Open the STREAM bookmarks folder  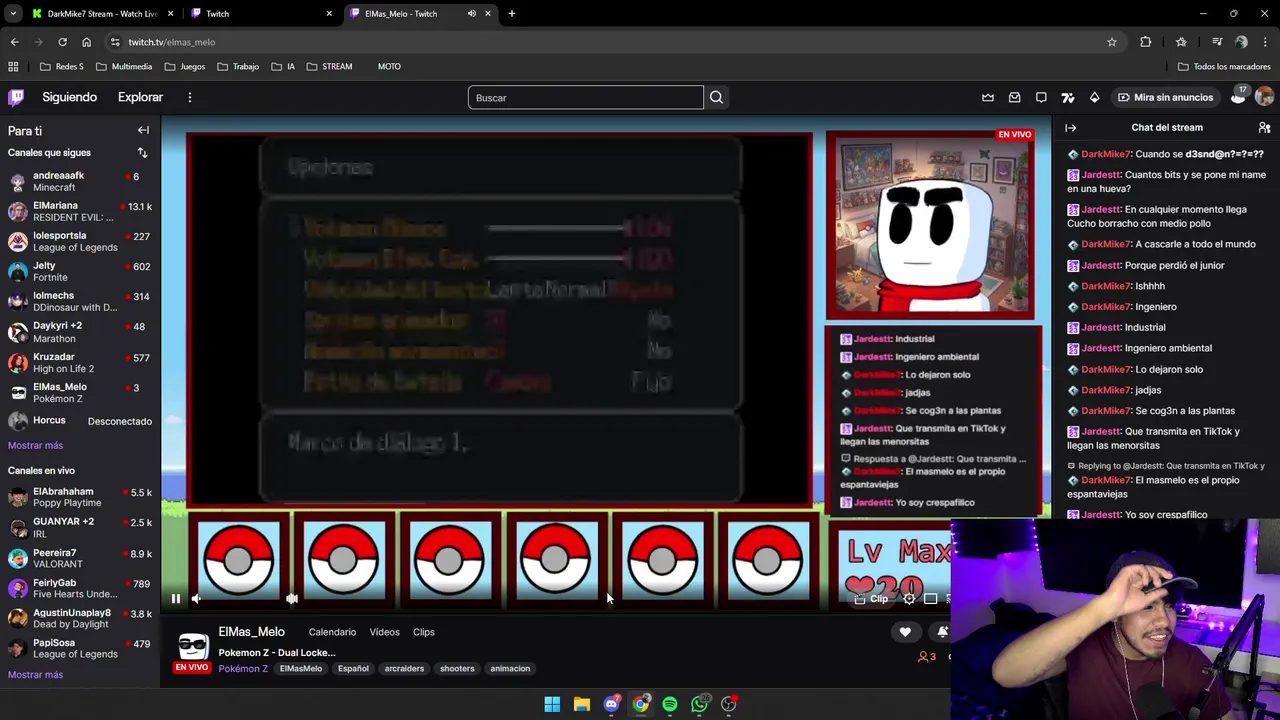(330, 67)
